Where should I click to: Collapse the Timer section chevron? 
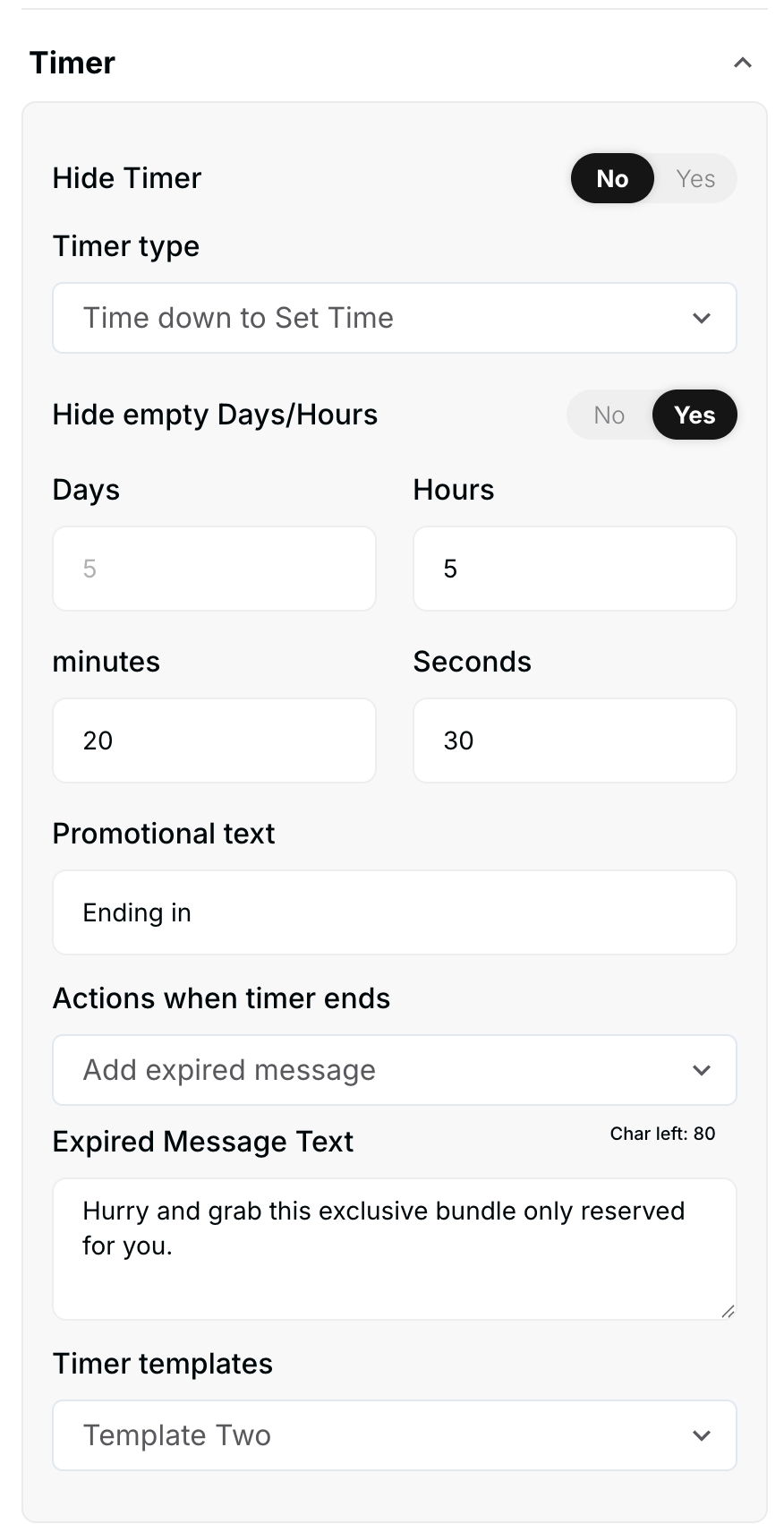click(x=742, y=63)
